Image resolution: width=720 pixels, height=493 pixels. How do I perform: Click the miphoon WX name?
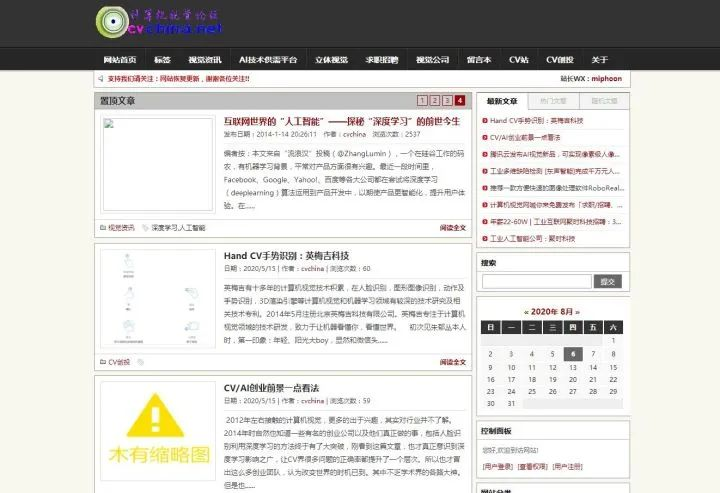click(x=607, y=78)
